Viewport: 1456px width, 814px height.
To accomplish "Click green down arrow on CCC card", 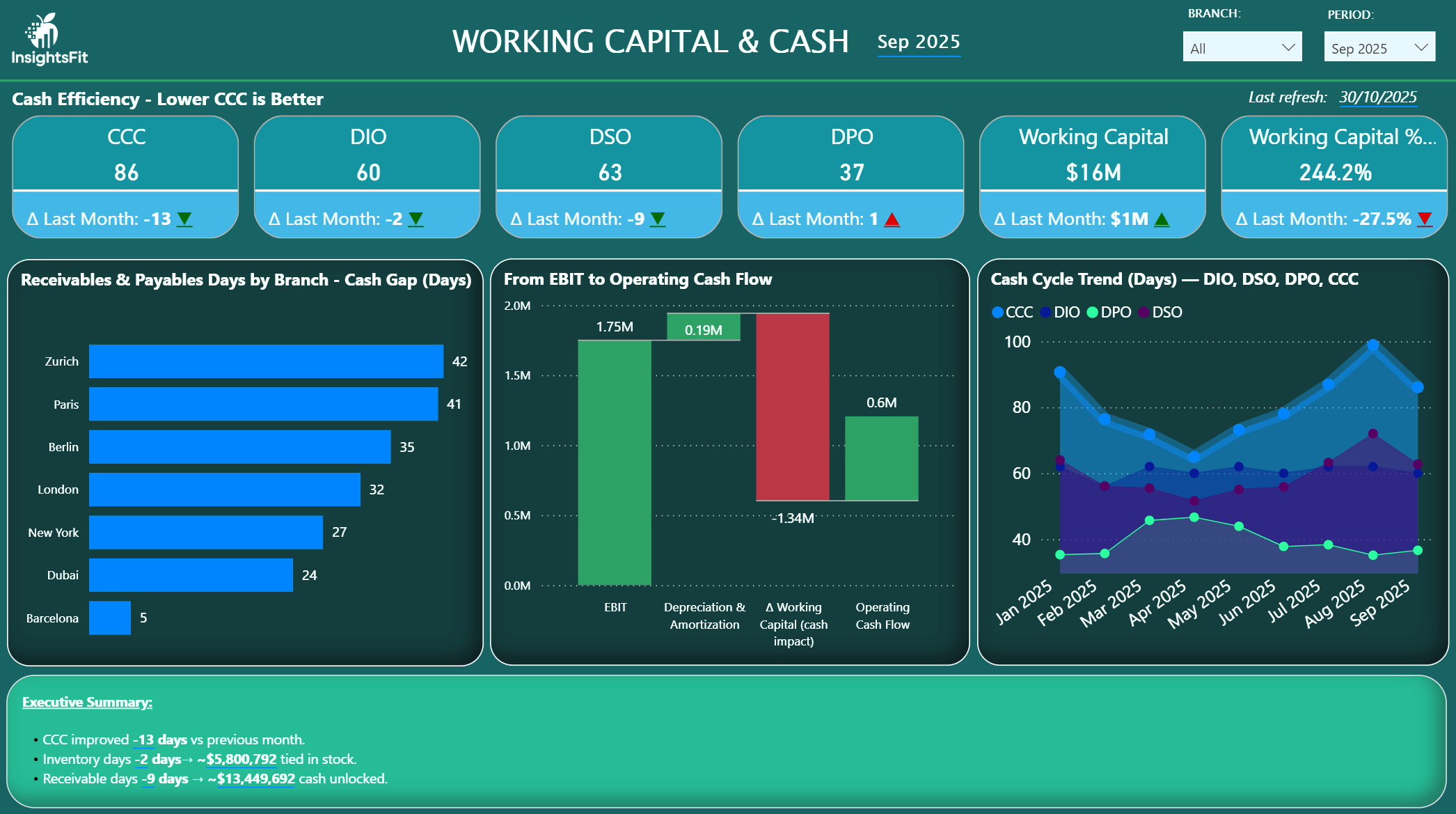I will 184,219.
